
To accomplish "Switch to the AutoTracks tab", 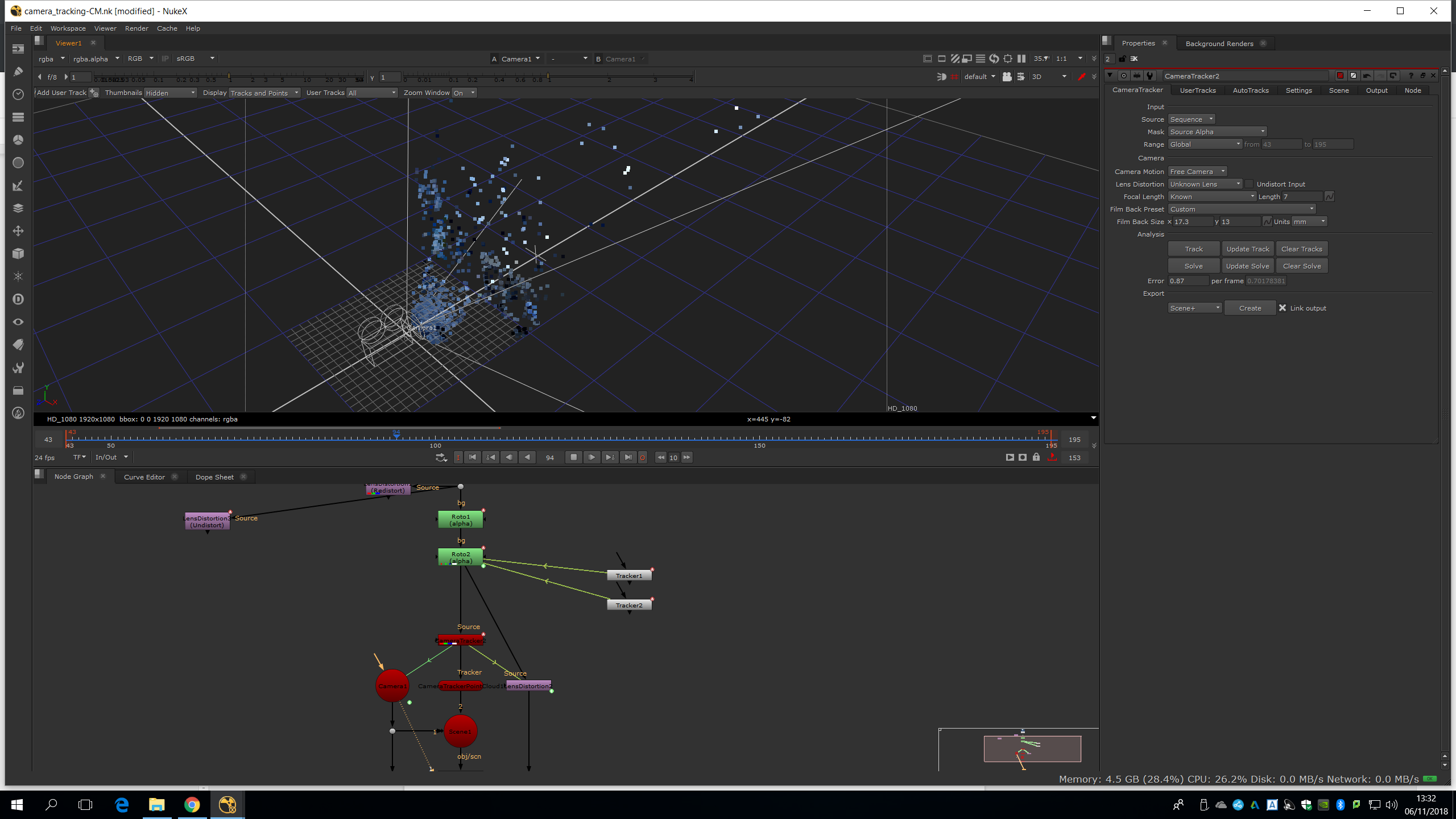I will [x=1250, y=90].
